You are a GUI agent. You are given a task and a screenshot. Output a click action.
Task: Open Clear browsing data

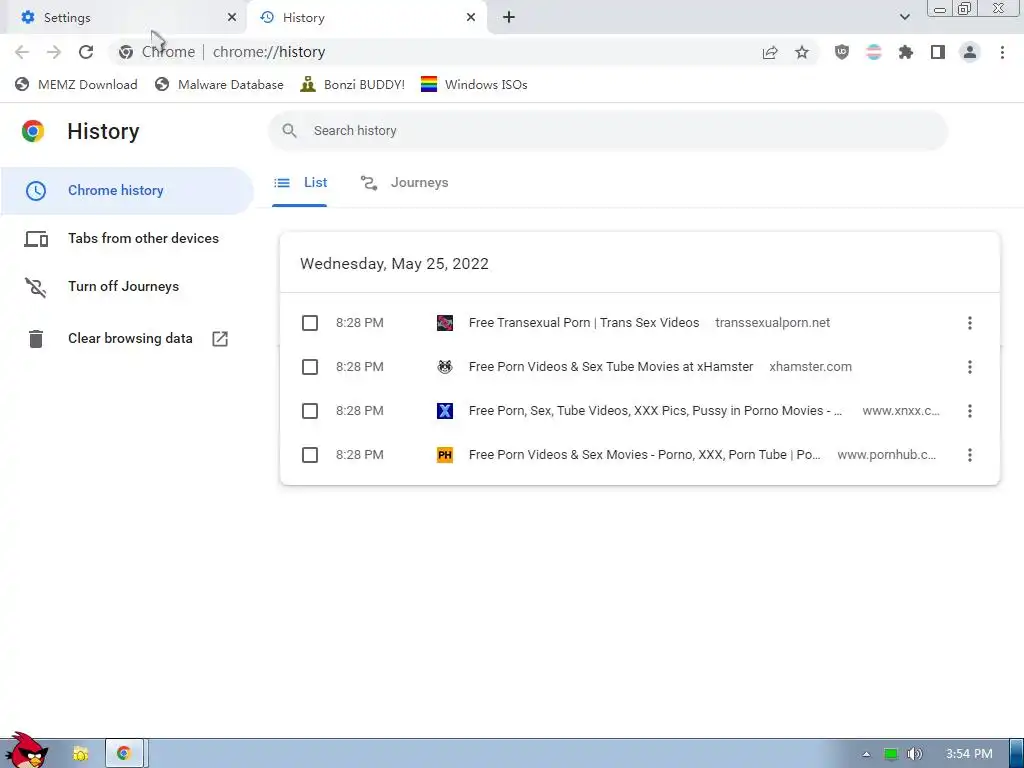(127, 339)
